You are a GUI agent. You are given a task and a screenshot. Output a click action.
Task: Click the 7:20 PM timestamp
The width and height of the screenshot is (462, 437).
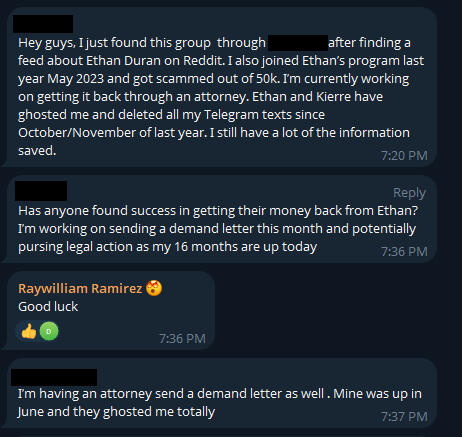coord(404,155)
